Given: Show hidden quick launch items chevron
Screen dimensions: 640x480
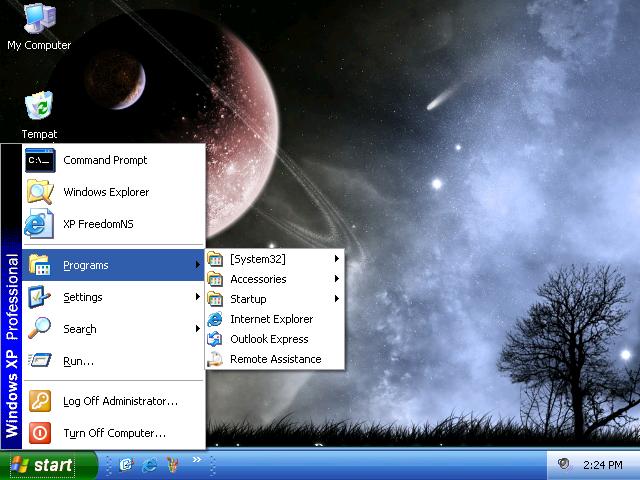Looking at the screenshot, I should pyautogui.click(x=197, y=460).
